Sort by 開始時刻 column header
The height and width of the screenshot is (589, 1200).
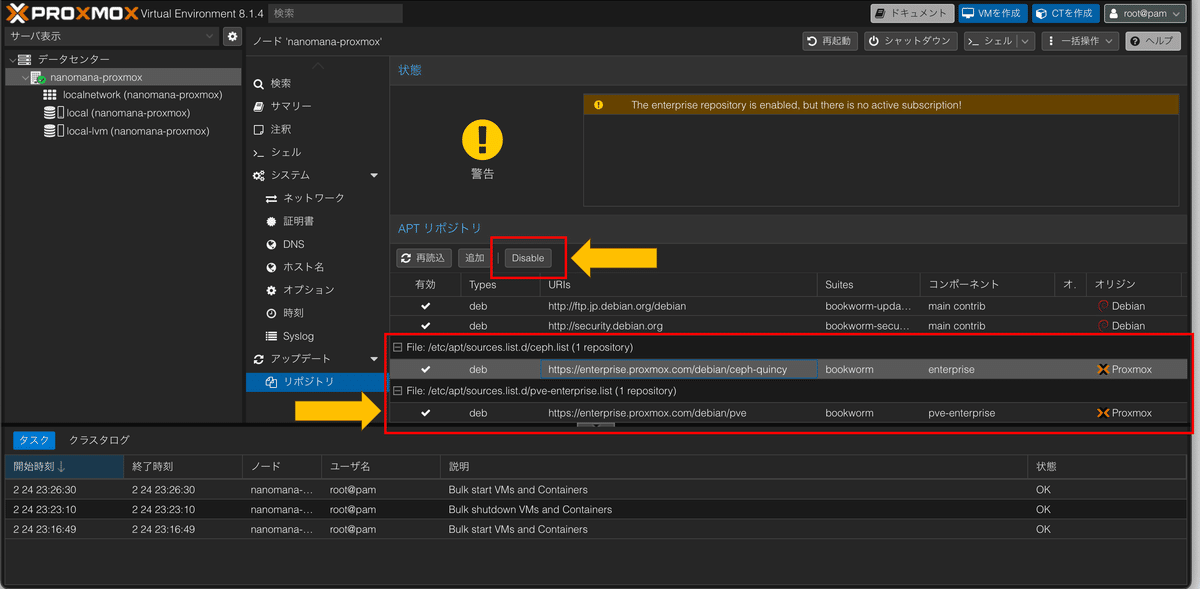tap(62, 467)
